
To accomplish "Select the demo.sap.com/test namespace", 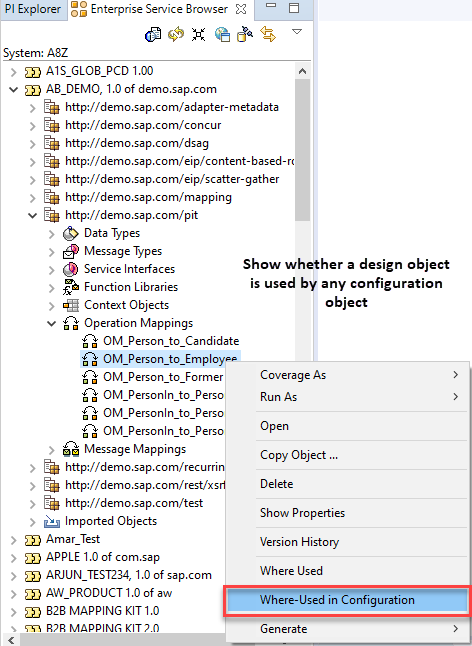I will (134, 503).
